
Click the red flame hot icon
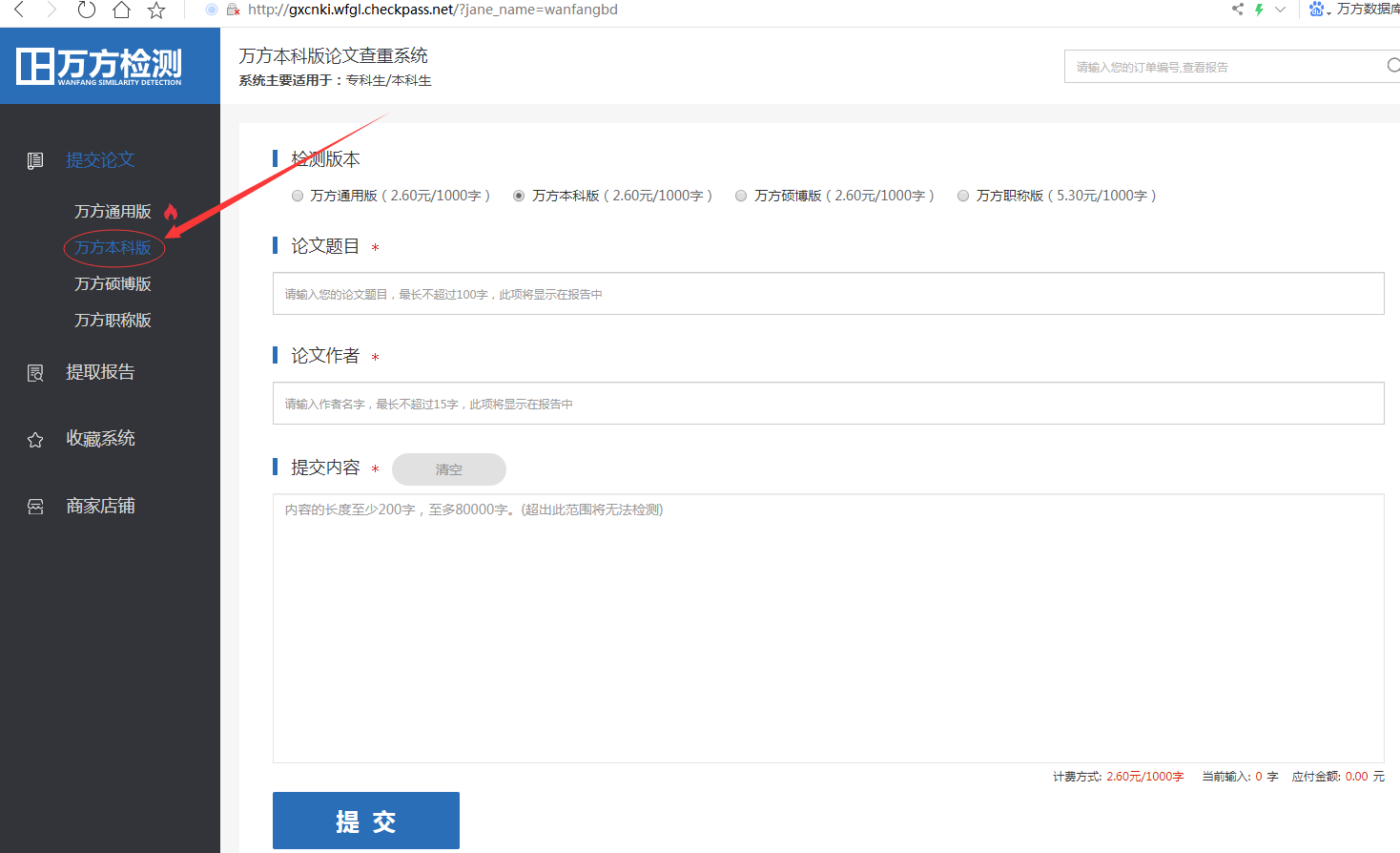click(x=171, y=212)
